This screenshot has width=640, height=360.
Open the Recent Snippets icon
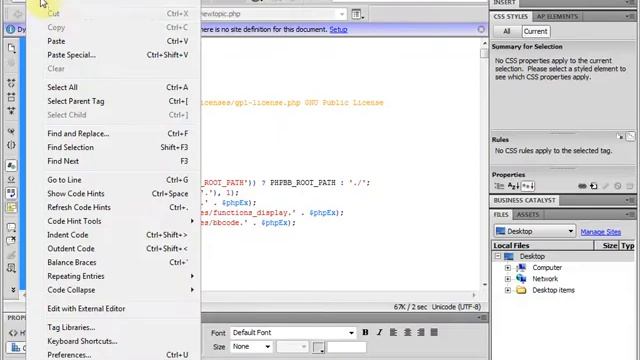click(x=11, y=268)
